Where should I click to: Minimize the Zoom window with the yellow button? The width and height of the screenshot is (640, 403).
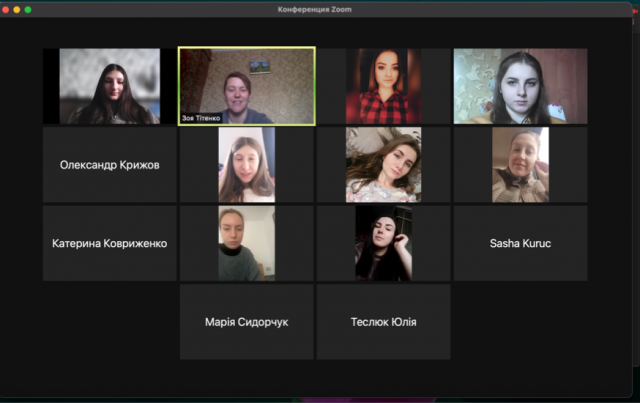[x=17, y=9]
